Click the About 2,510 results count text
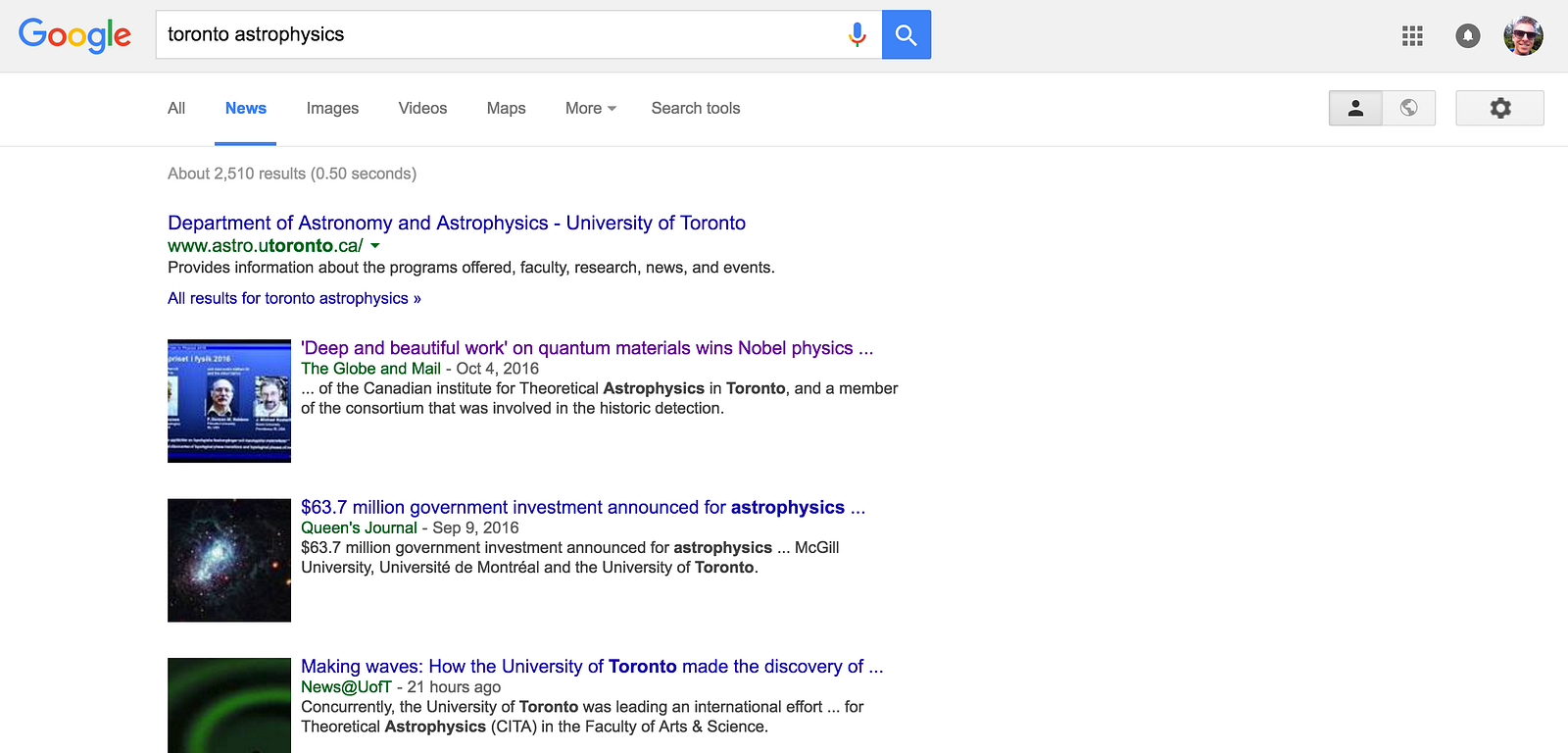Image resolution: width=1568 pixels, height=753 pixels. click(292, 174)
